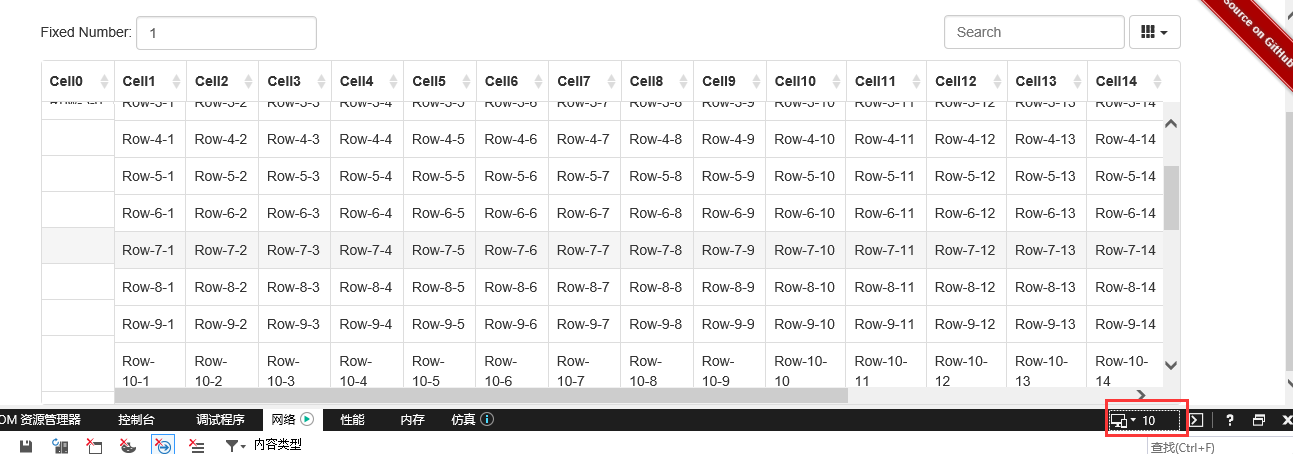Viewport: 1293px width, 454px height.
Task: Click the clear cache icon in network toolbar
Action: pyautogui.click(x=94, y=445)
